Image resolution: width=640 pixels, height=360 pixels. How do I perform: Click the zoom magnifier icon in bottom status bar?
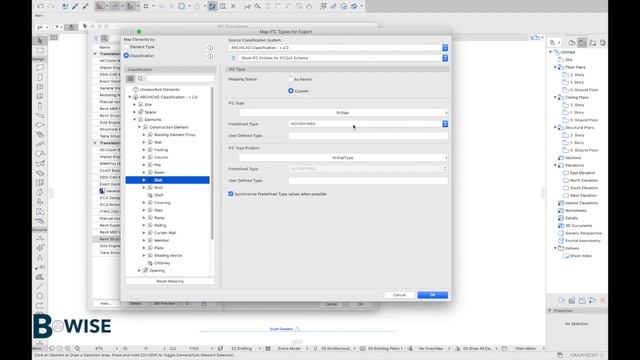coord(77,349)
